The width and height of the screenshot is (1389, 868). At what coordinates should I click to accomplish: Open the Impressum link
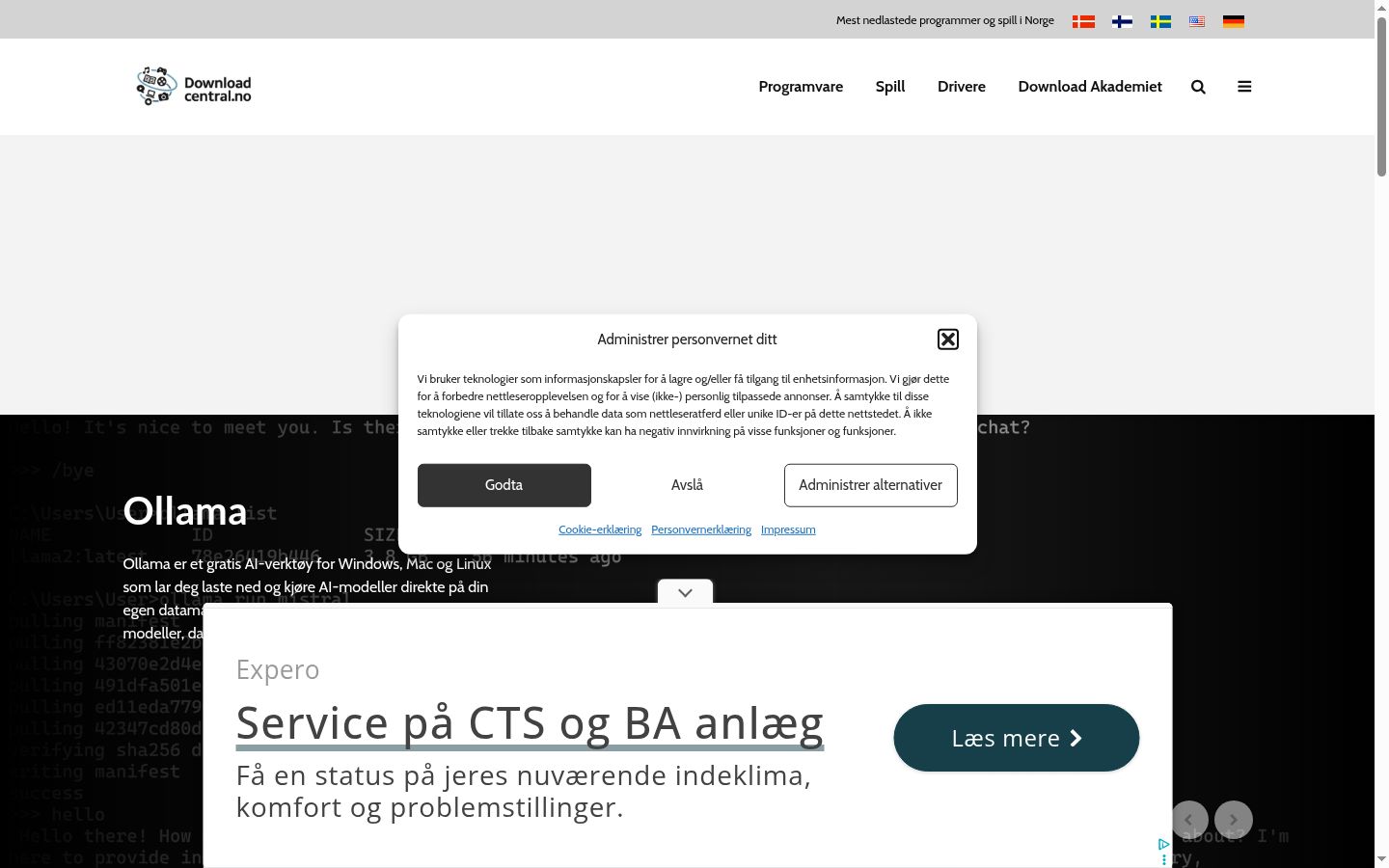click(x=788, y=529)
